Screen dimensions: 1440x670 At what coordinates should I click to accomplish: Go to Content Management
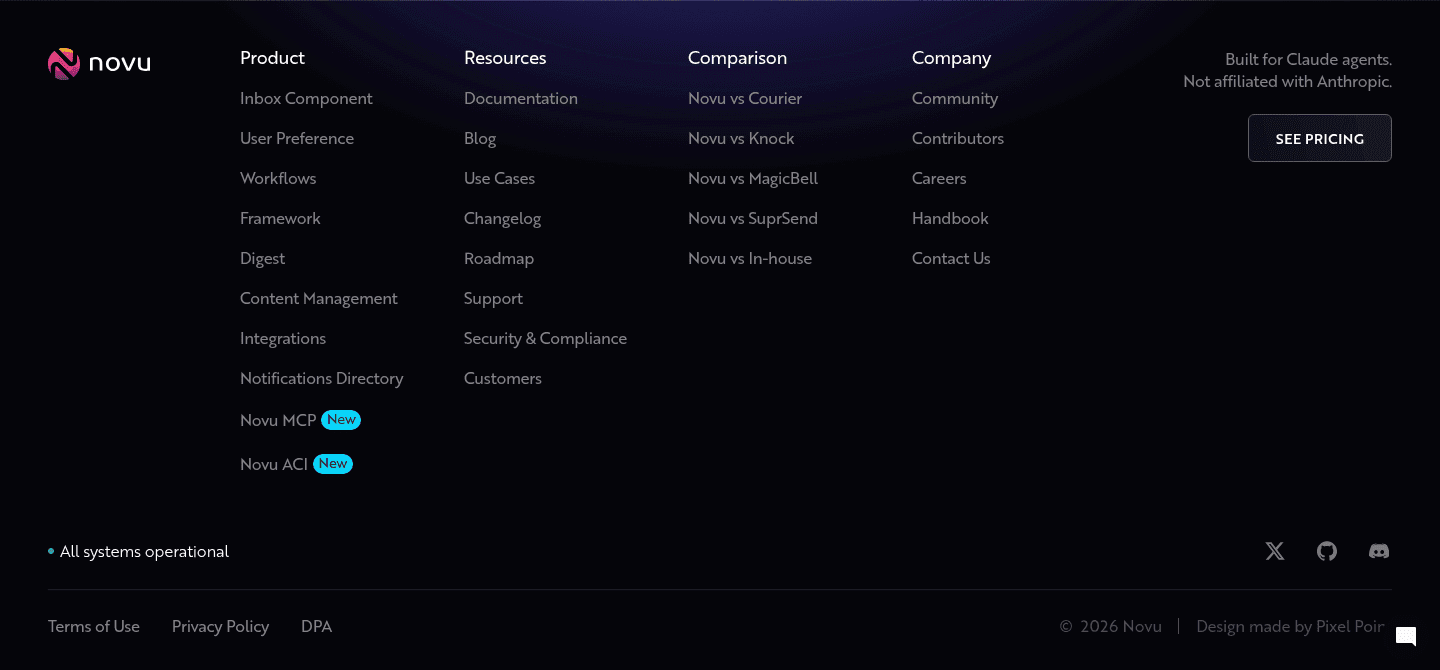[x=319, y=298]
